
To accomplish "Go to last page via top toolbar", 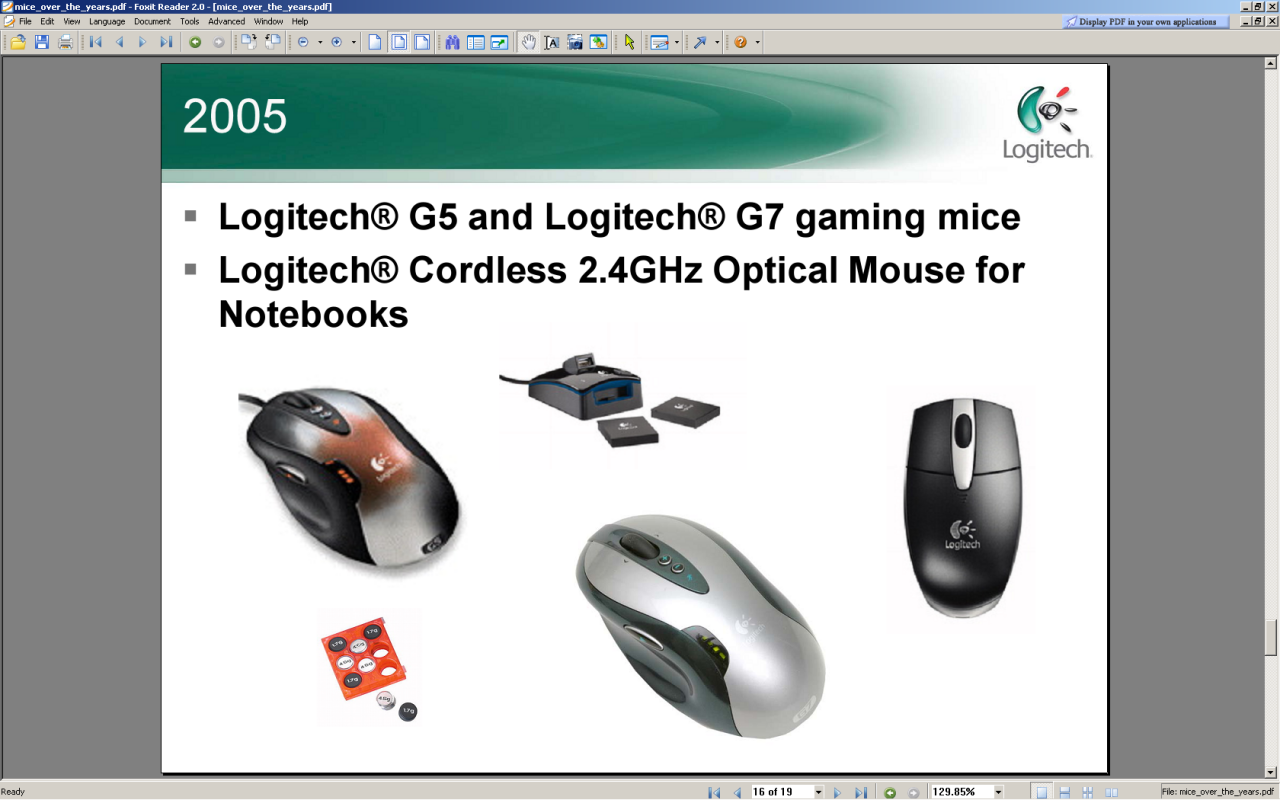I will (166, 42).
